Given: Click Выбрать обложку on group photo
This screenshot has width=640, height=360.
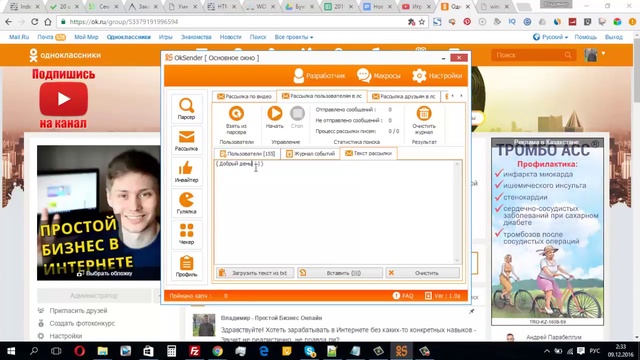Looking at the screenshot, I should [105, 273].
